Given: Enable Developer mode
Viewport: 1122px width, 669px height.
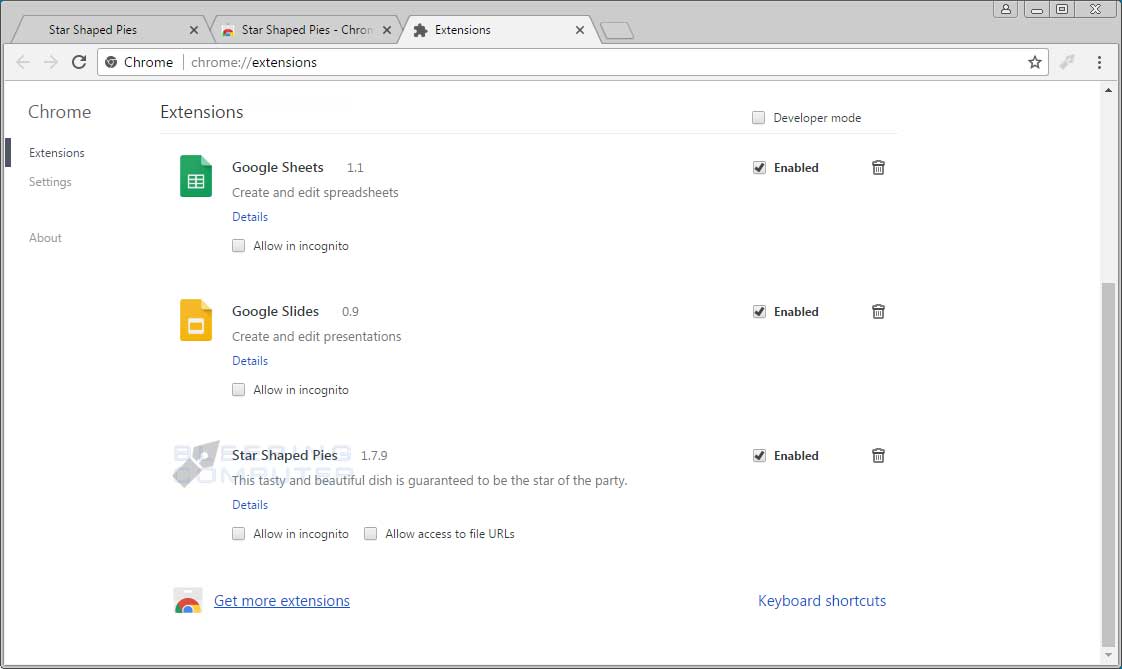Looking at the screenshot, I should [x=758, y=117].
